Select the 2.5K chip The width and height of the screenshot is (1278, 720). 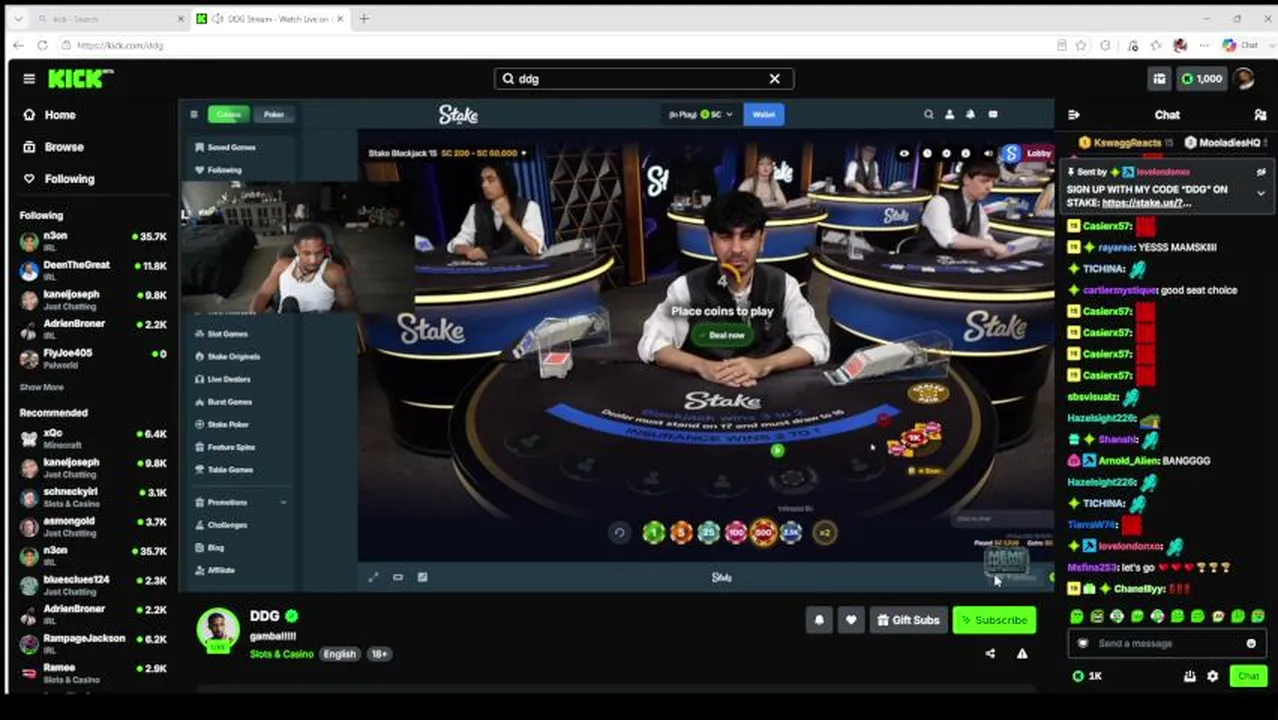791,533
